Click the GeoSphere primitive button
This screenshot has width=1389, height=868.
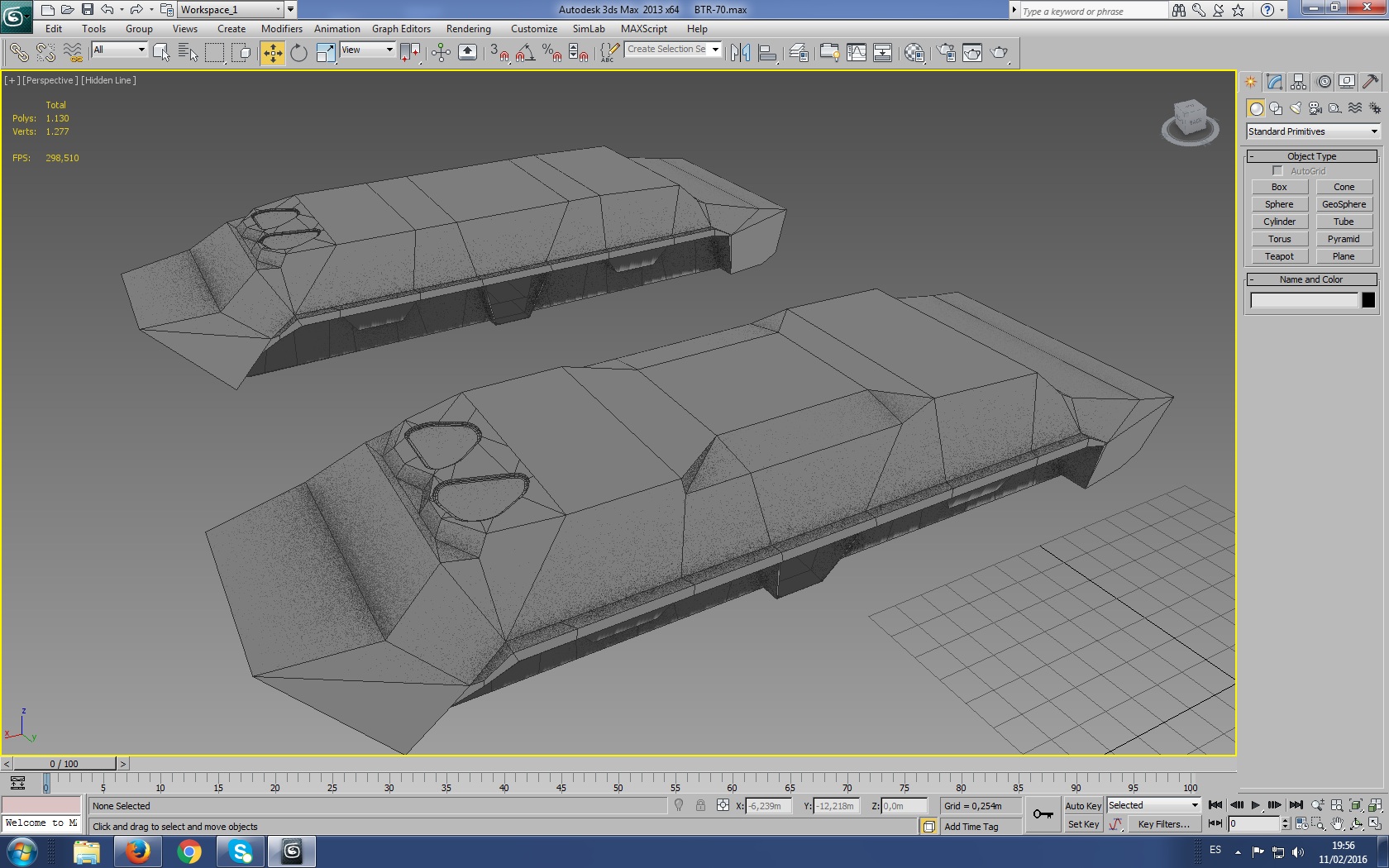coord(1344,205)
